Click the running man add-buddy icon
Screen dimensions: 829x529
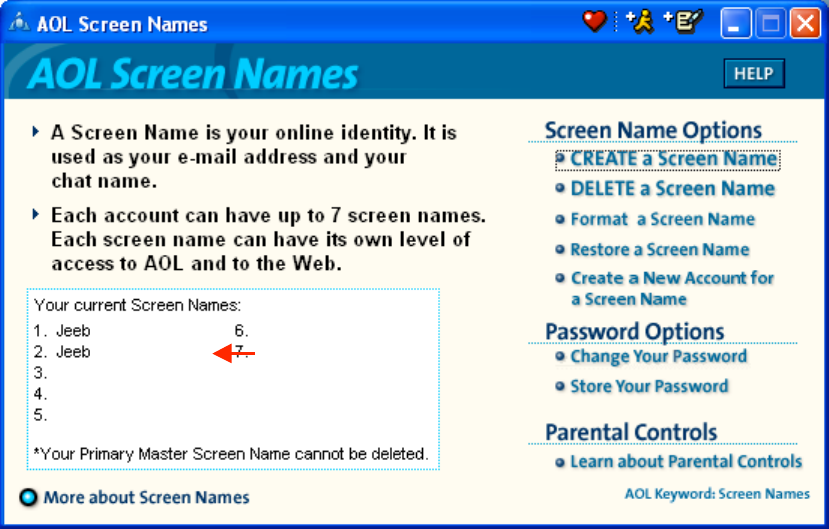pos(640,22)
